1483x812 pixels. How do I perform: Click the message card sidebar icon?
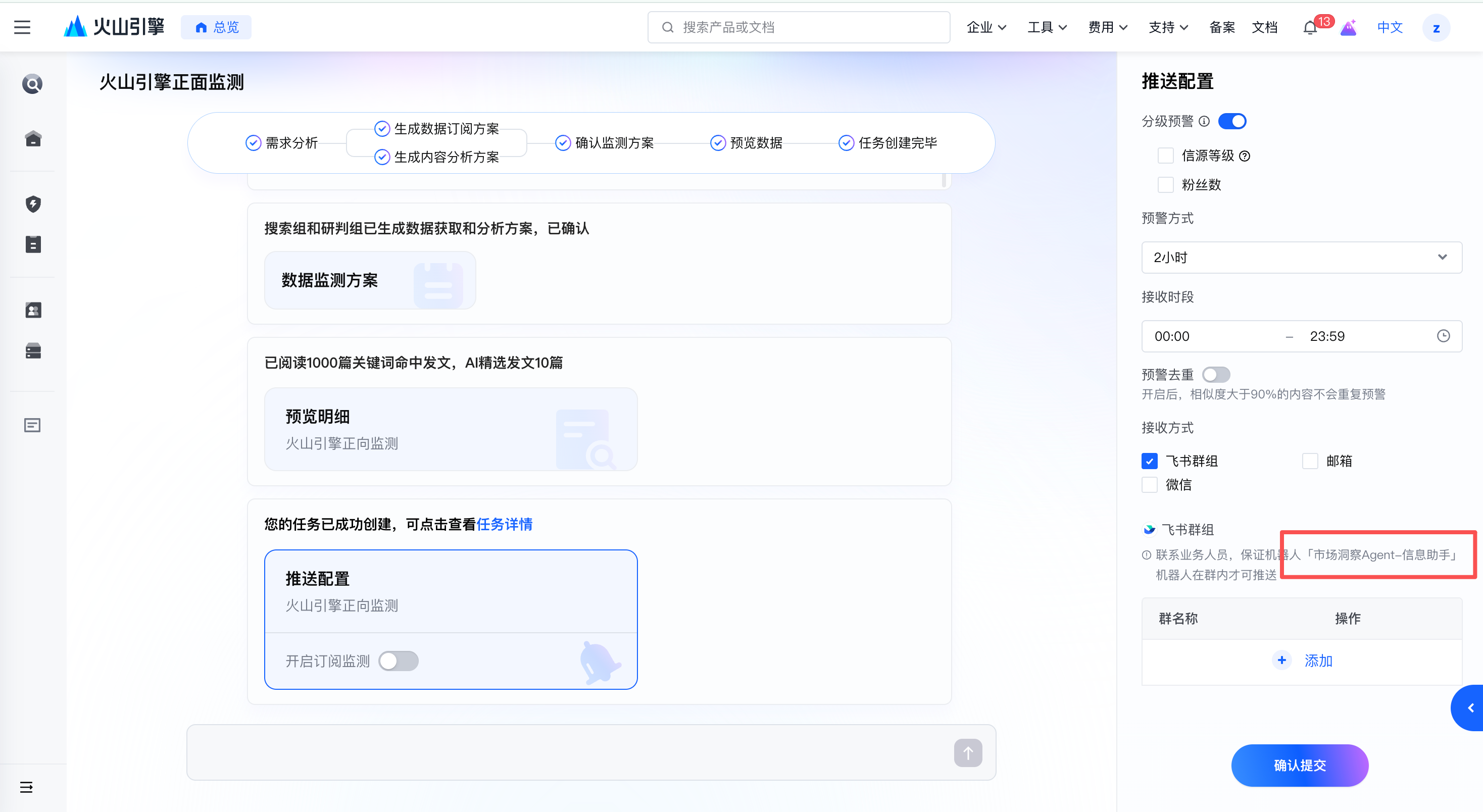(32, 425)
